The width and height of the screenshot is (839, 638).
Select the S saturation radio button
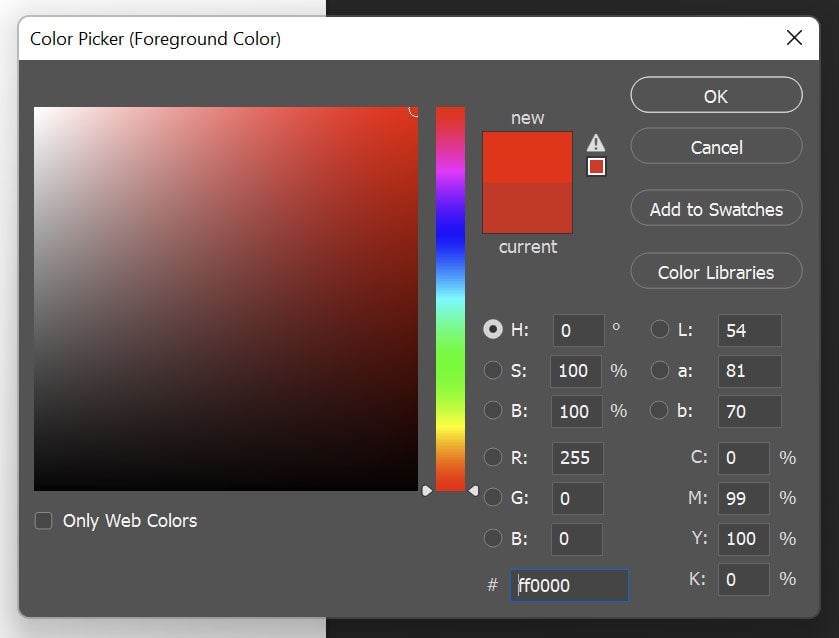(493, 370)
